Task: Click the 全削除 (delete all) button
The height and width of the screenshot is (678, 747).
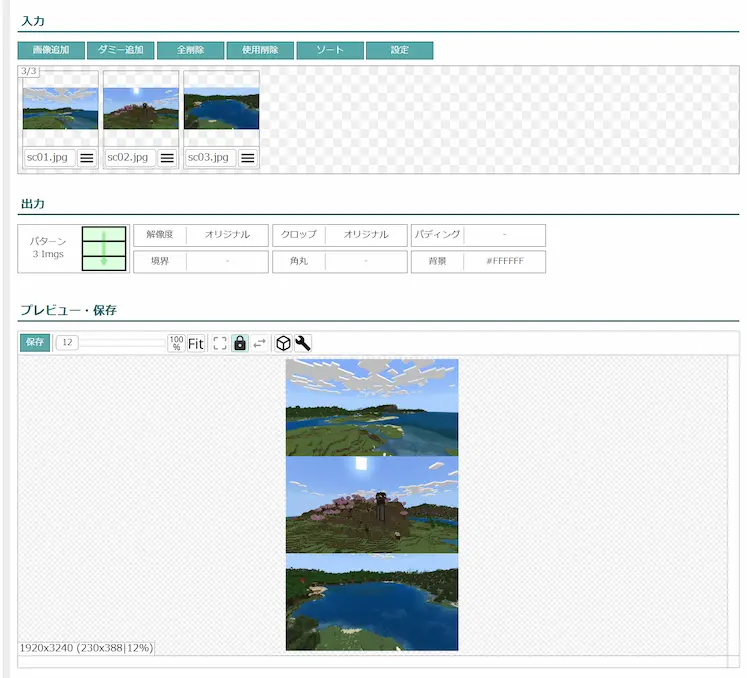Action: 190,50
